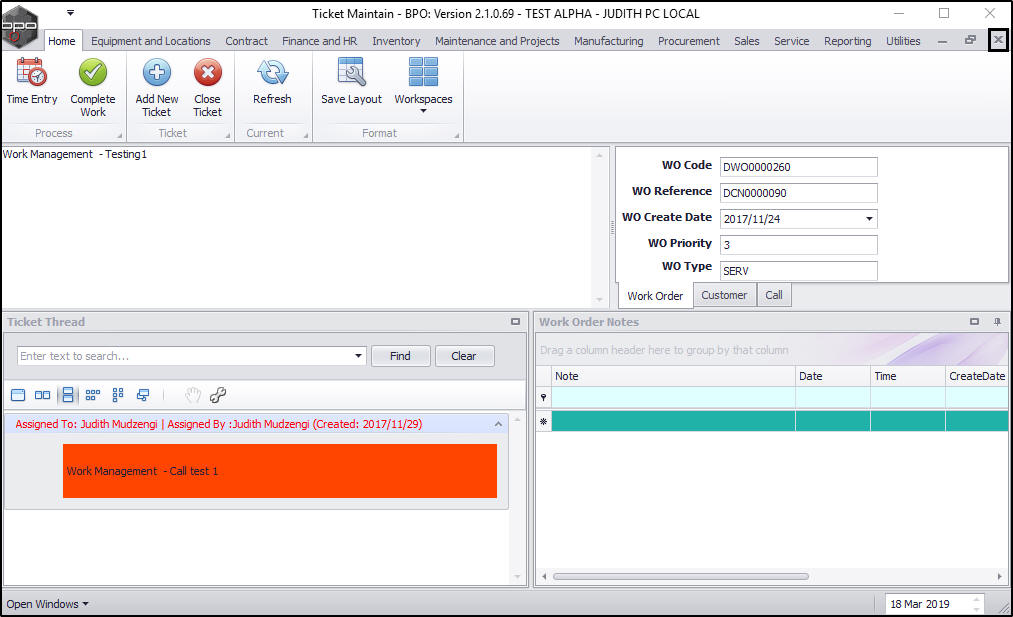
Task: Click the Complete Work checkmark icon
Action: 93,72
